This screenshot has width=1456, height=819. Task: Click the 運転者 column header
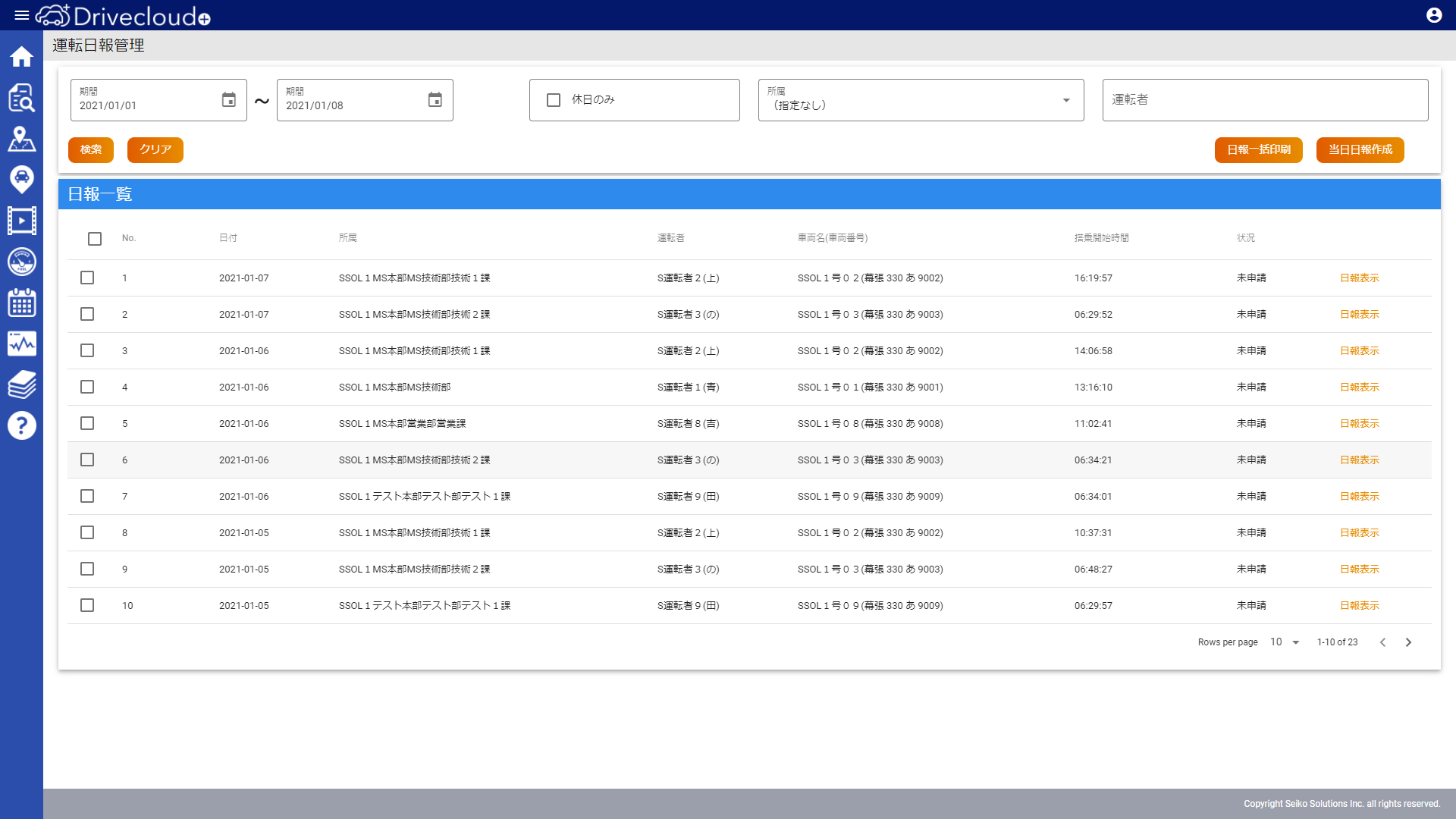(x=671, y=238)
